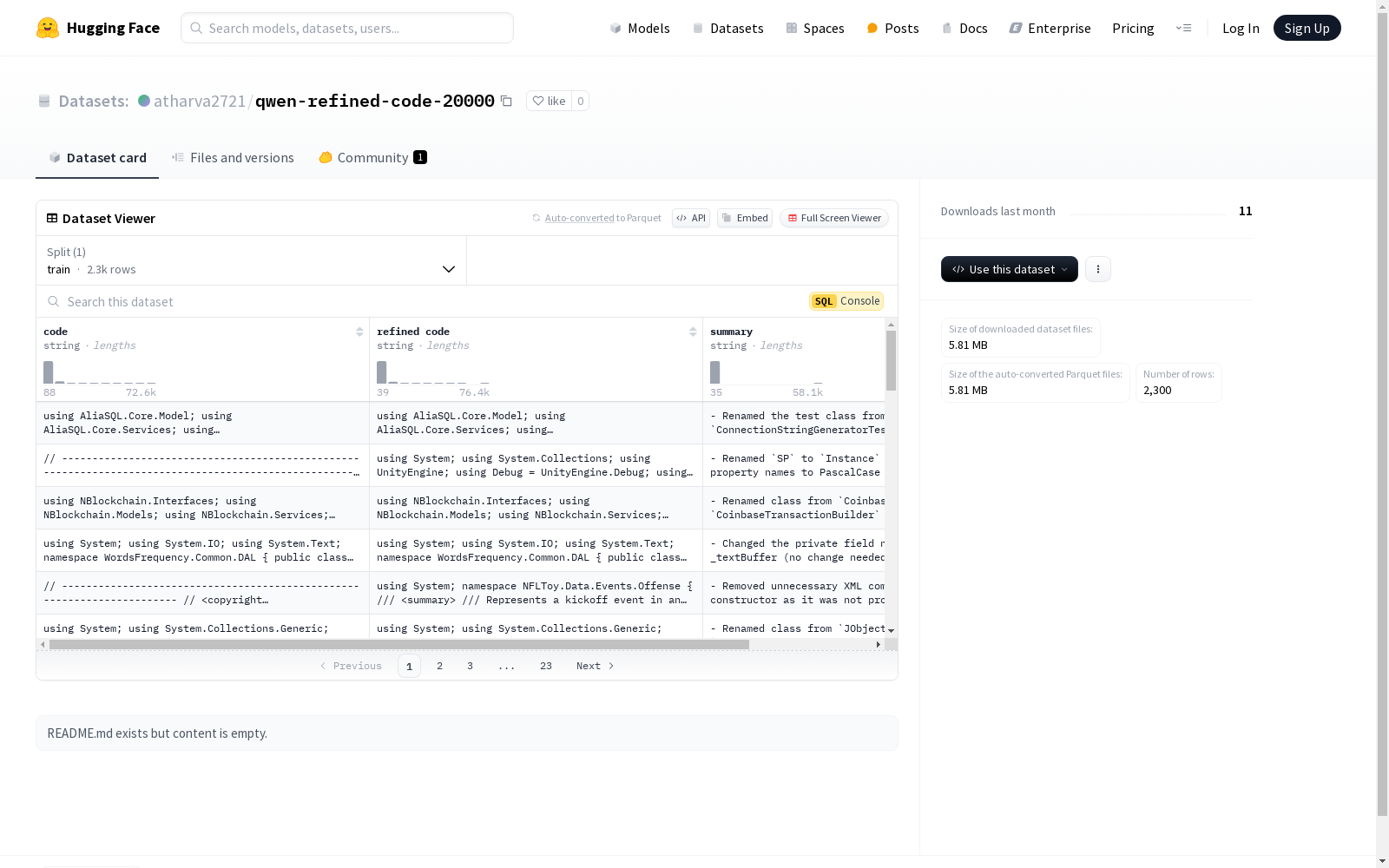Go to Datasets in the top navigation
Screen dimensions: 1389x868
pos(727,28)
